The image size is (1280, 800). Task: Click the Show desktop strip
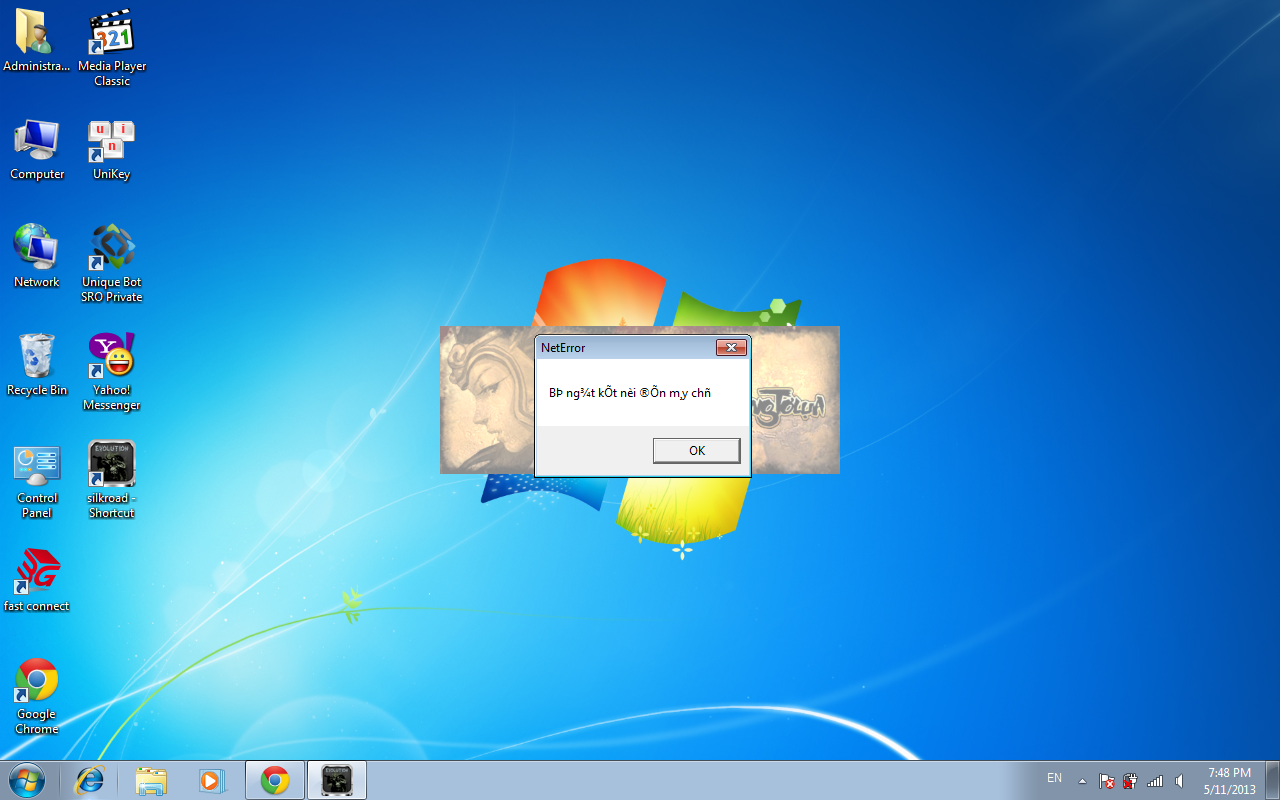tap(1272, 780)
